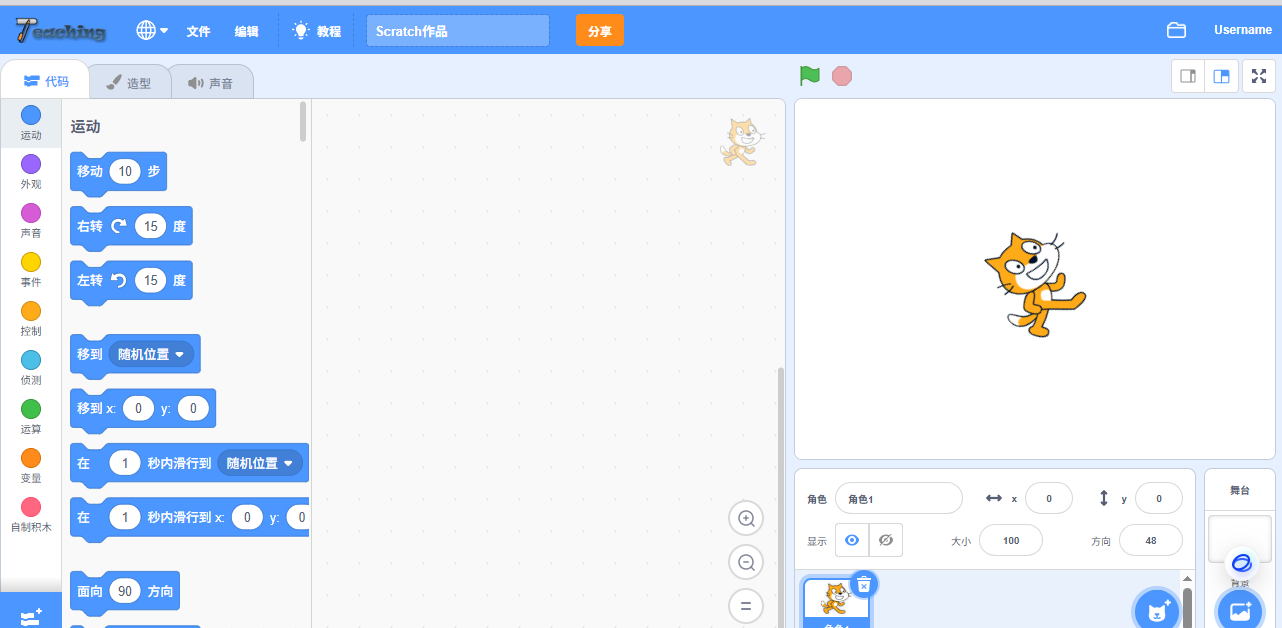Click the Username account label

1243,30
